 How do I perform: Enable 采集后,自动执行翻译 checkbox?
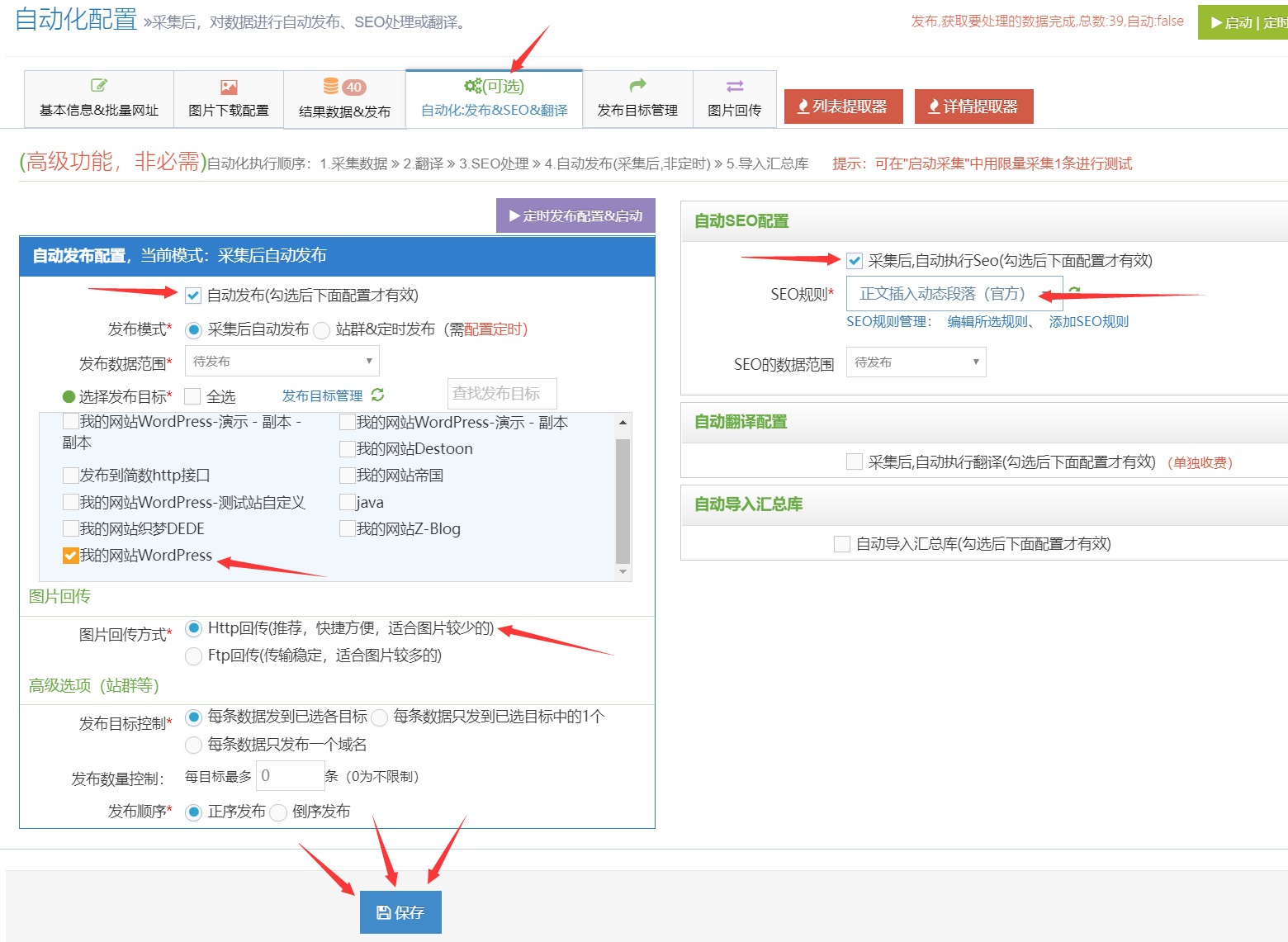(855, 462)
